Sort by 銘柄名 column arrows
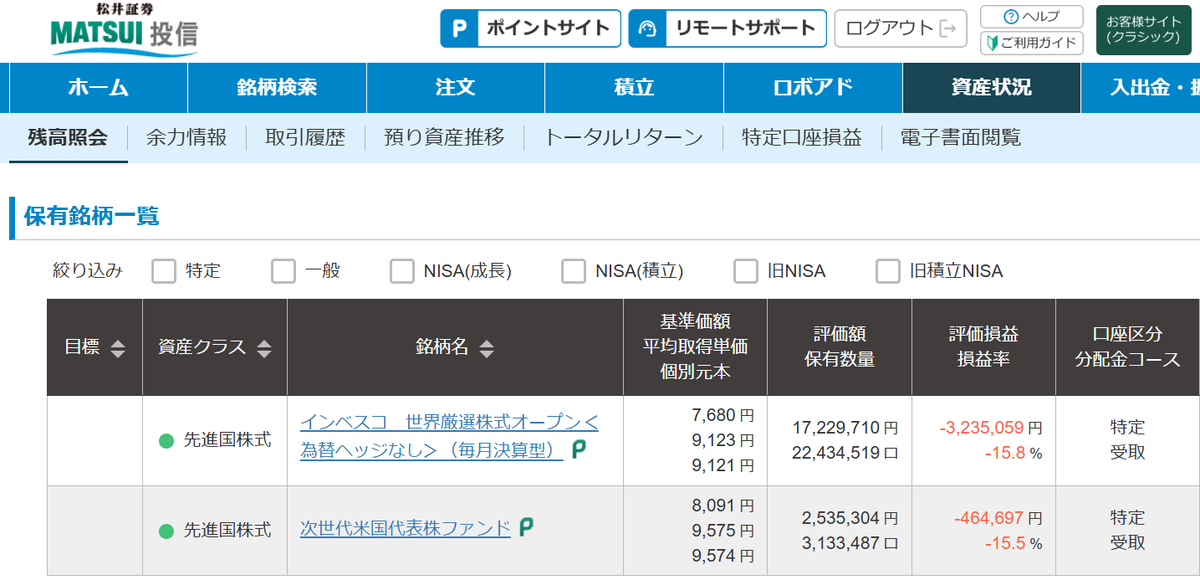The height and width of the screenshot is (580, 1200). [x=486, y=348]
